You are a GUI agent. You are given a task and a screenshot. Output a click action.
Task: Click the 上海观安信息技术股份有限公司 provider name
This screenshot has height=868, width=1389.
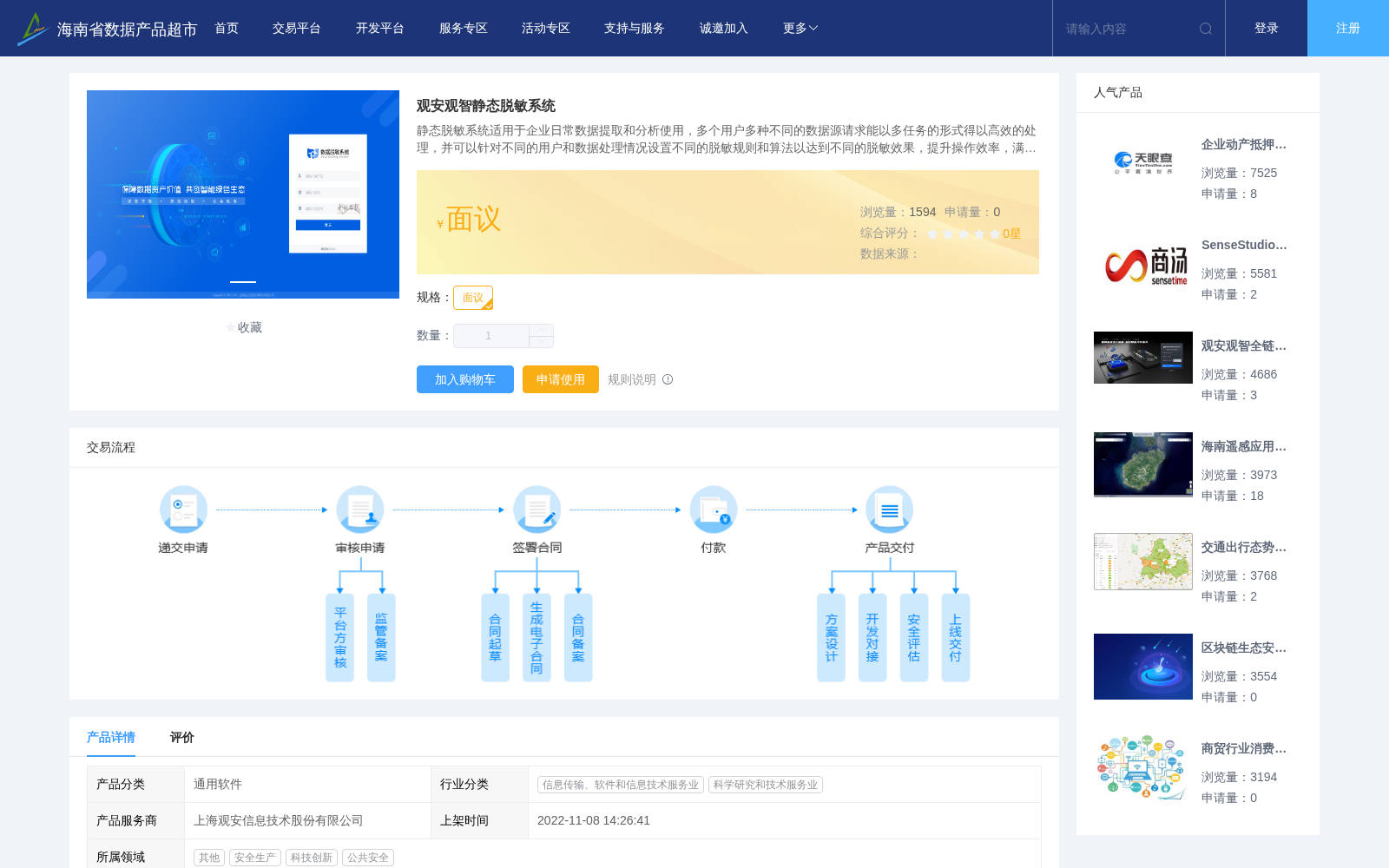tap(278, 820)
